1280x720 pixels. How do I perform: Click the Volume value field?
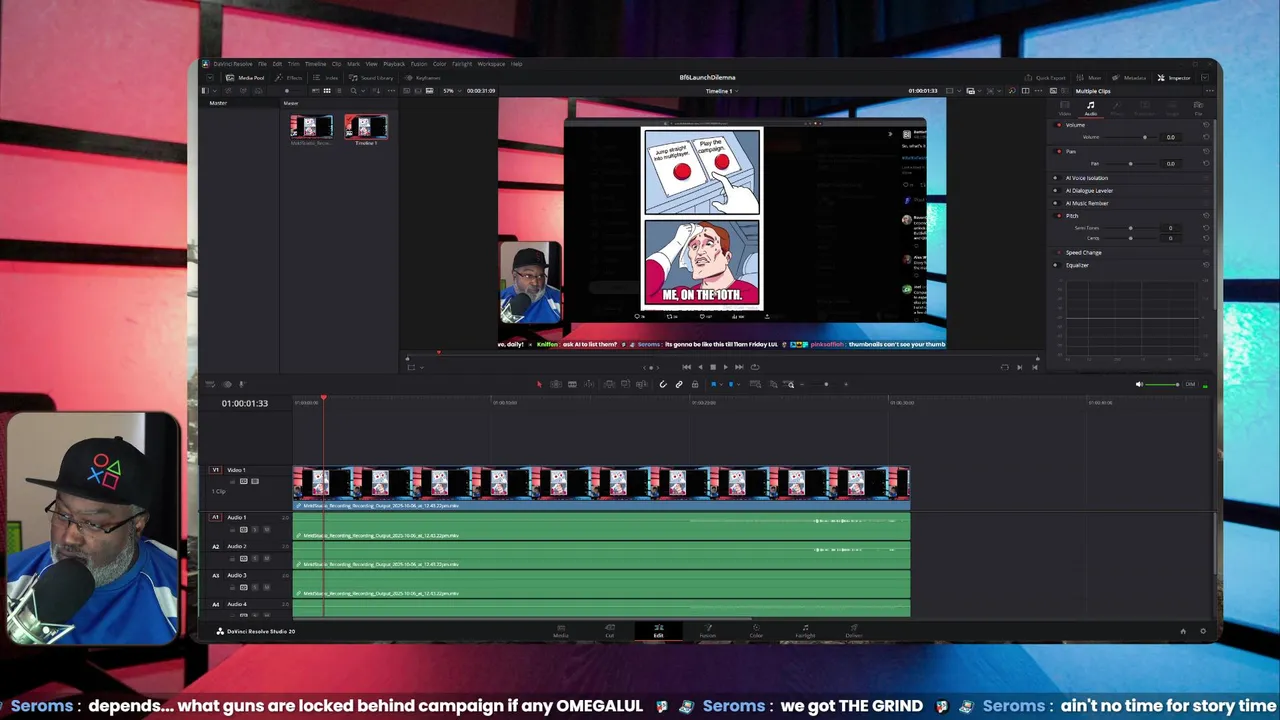(x=1170, y=137)
